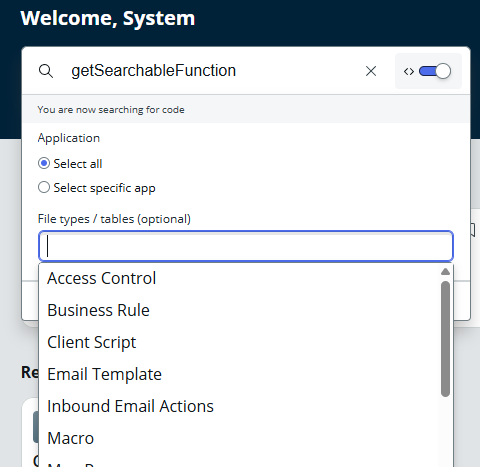
Task: Click the code brackets icon beside the toggle
Action: pyautogui.click(x=409, y=71)
